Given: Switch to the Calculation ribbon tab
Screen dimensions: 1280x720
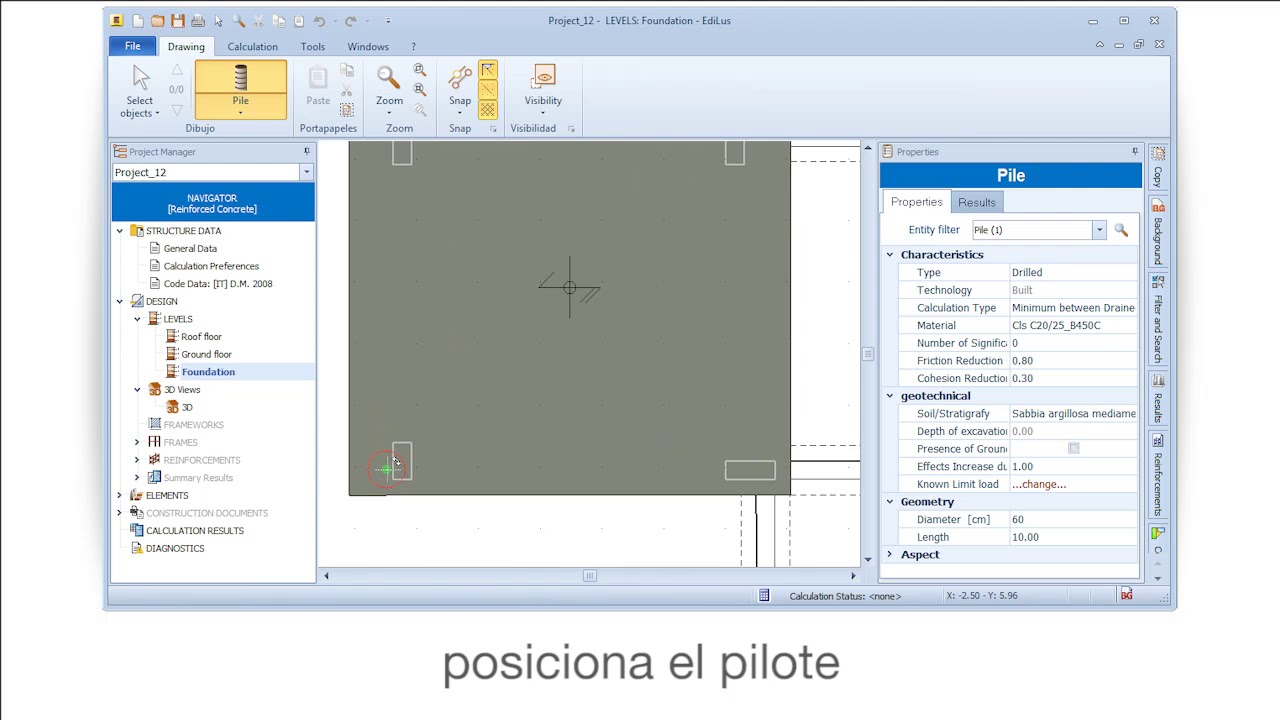Looking at the screenshot, I should (x=252, y=47).
